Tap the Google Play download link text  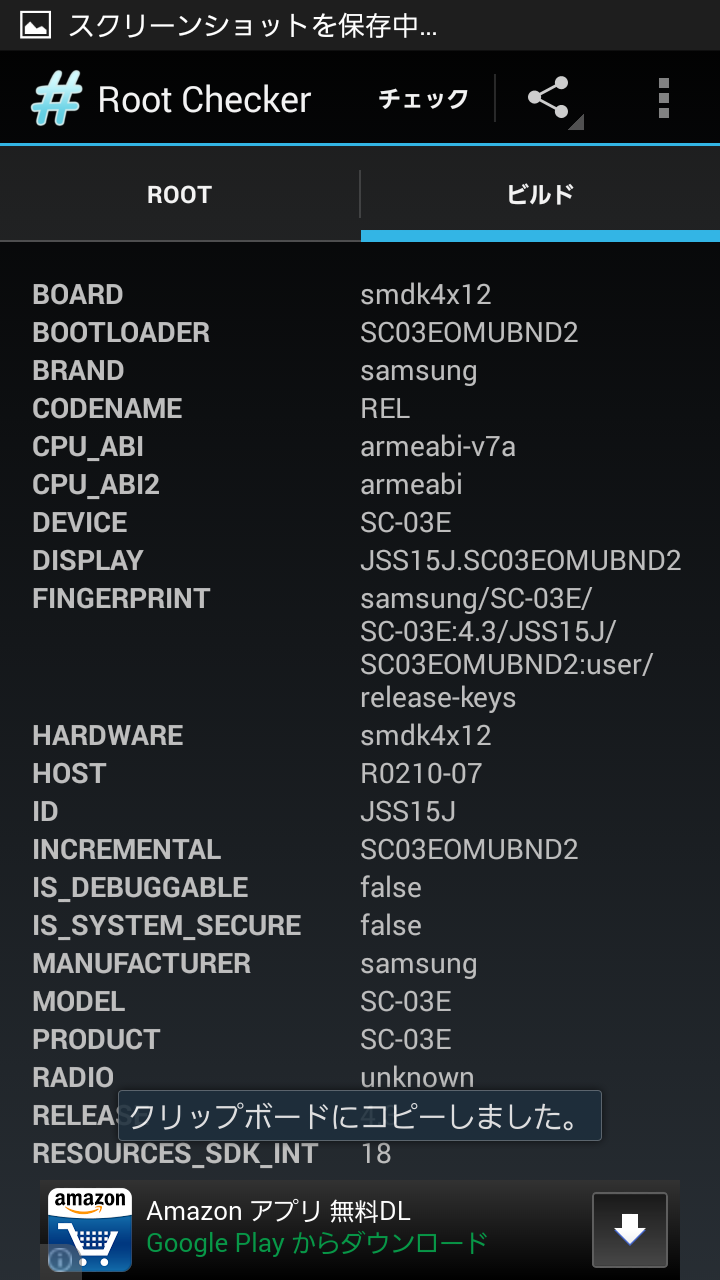[317, 1244]
